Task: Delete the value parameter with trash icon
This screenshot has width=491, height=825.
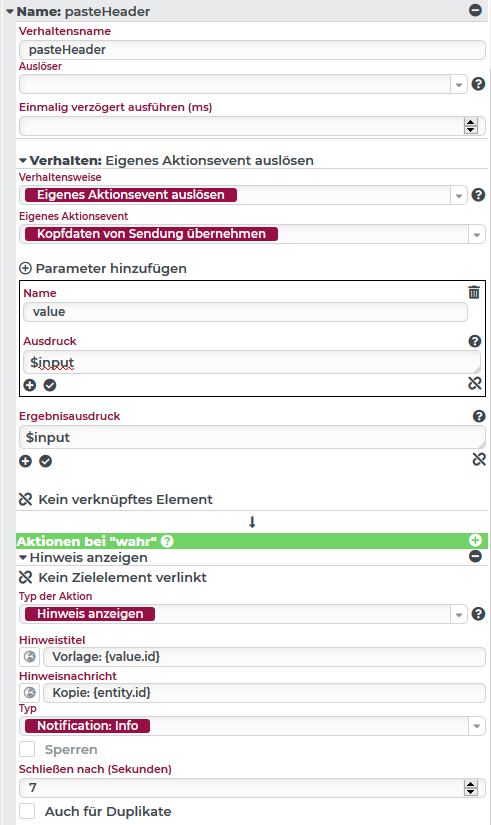Action: point(474,292)
